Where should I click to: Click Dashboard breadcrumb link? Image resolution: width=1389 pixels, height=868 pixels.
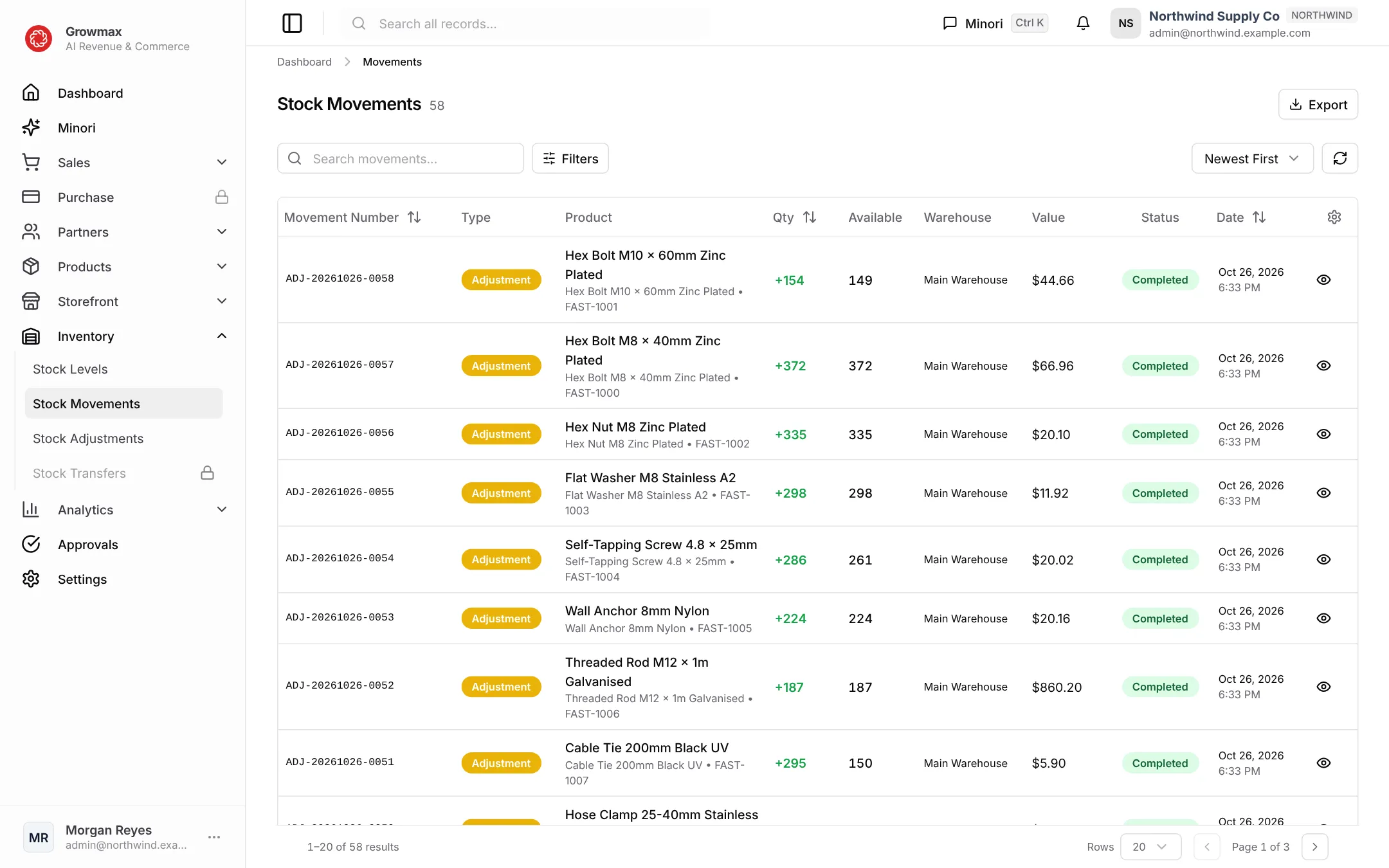click(x=304, y=62)
